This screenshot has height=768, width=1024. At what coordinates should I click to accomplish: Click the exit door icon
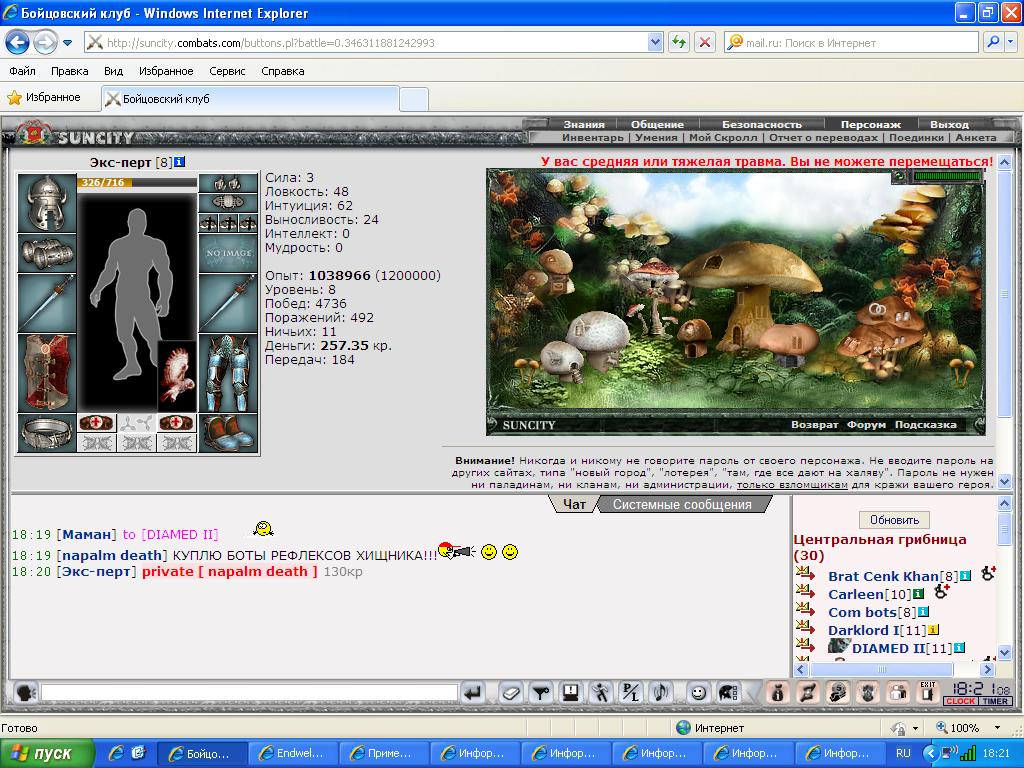(928, 692)
